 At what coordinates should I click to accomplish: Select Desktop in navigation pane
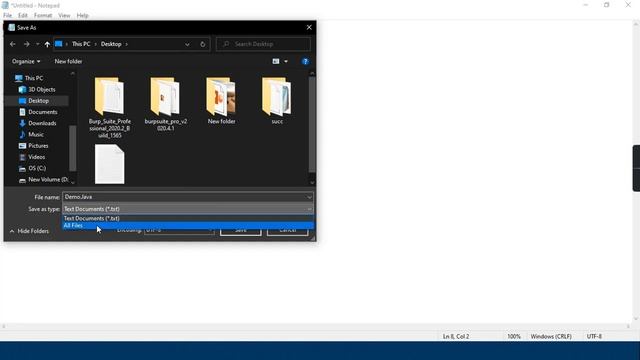pos(37,101)
